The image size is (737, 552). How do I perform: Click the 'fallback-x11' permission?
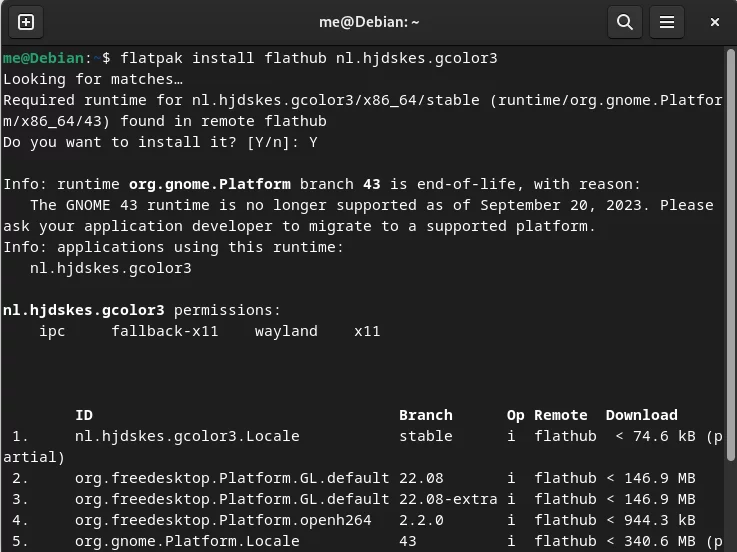coord(165,331)
